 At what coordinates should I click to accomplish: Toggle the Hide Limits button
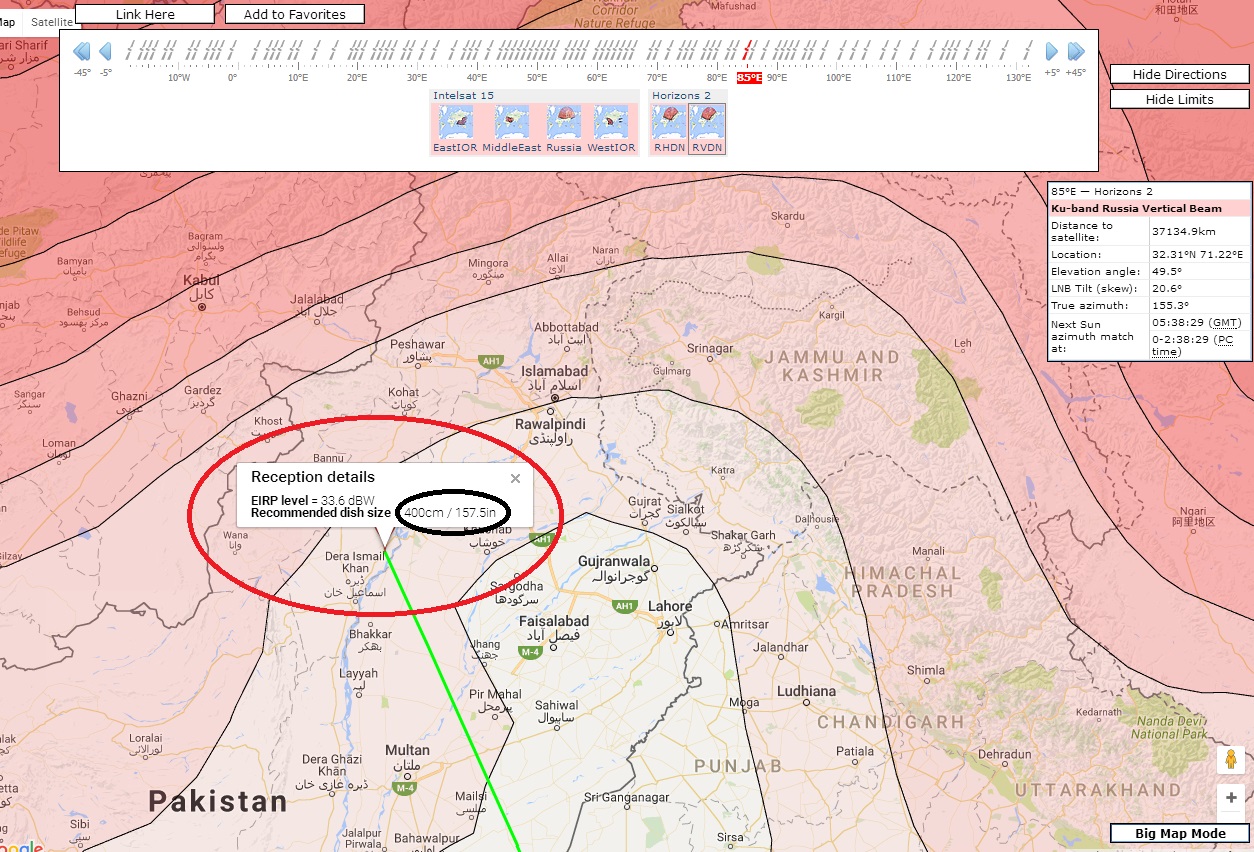1179,99
